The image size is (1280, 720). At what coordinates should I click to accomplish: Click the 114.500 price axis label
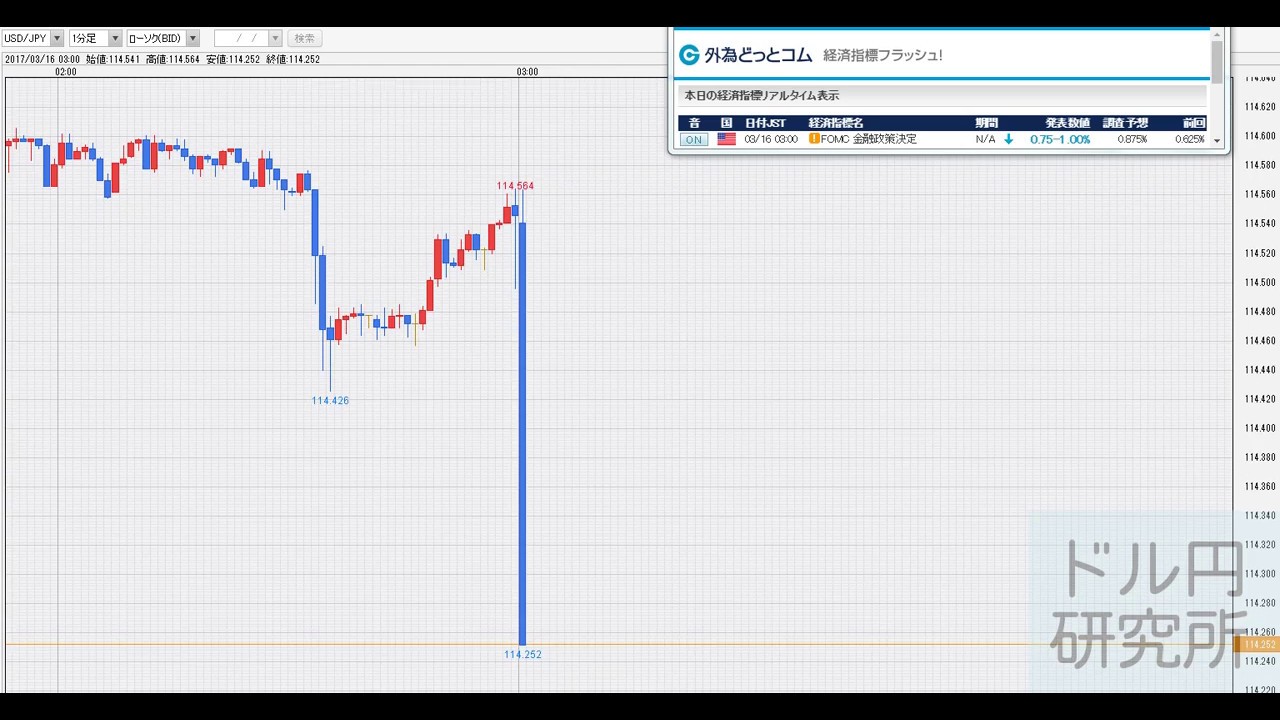coord(1260,282)
